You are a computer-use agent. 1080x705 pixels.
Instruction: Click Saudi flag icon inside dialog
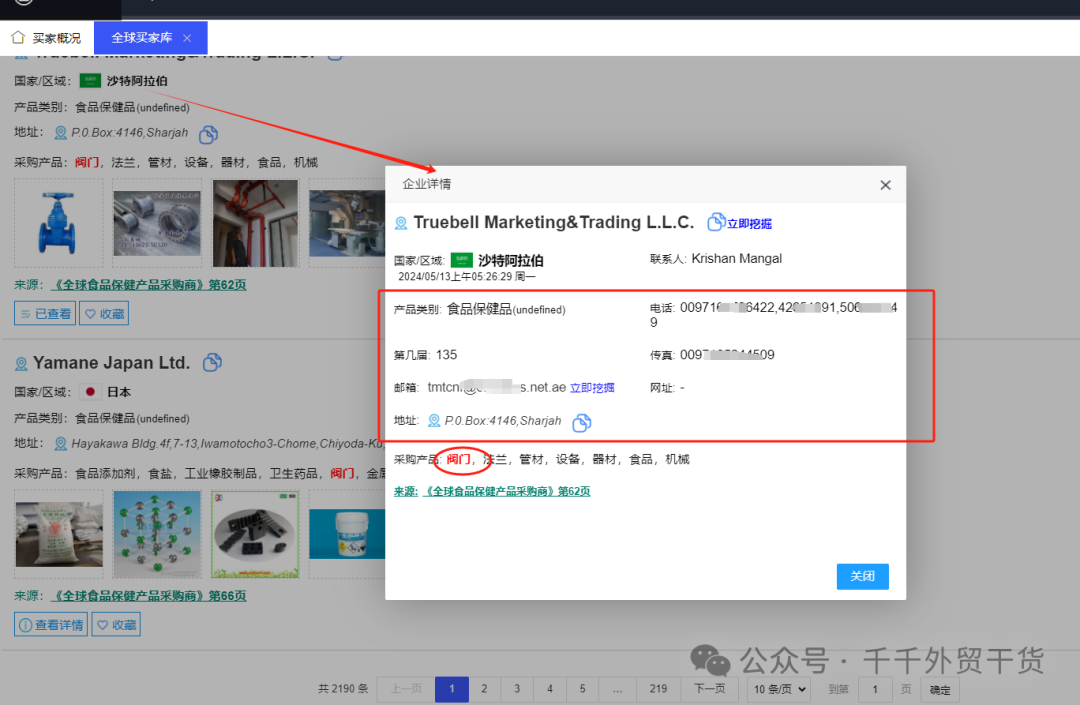point(461,260)
